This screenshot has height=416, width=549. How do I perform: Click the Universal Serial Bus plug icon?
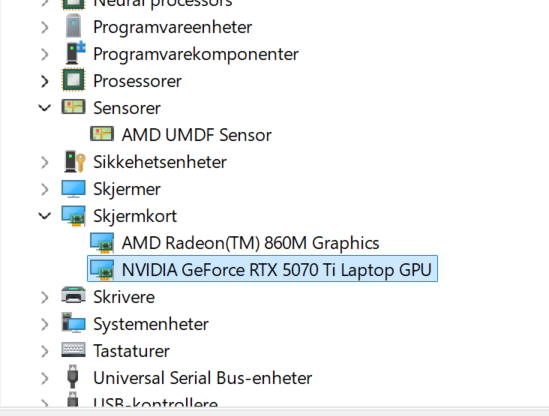(x=72, y=377)
